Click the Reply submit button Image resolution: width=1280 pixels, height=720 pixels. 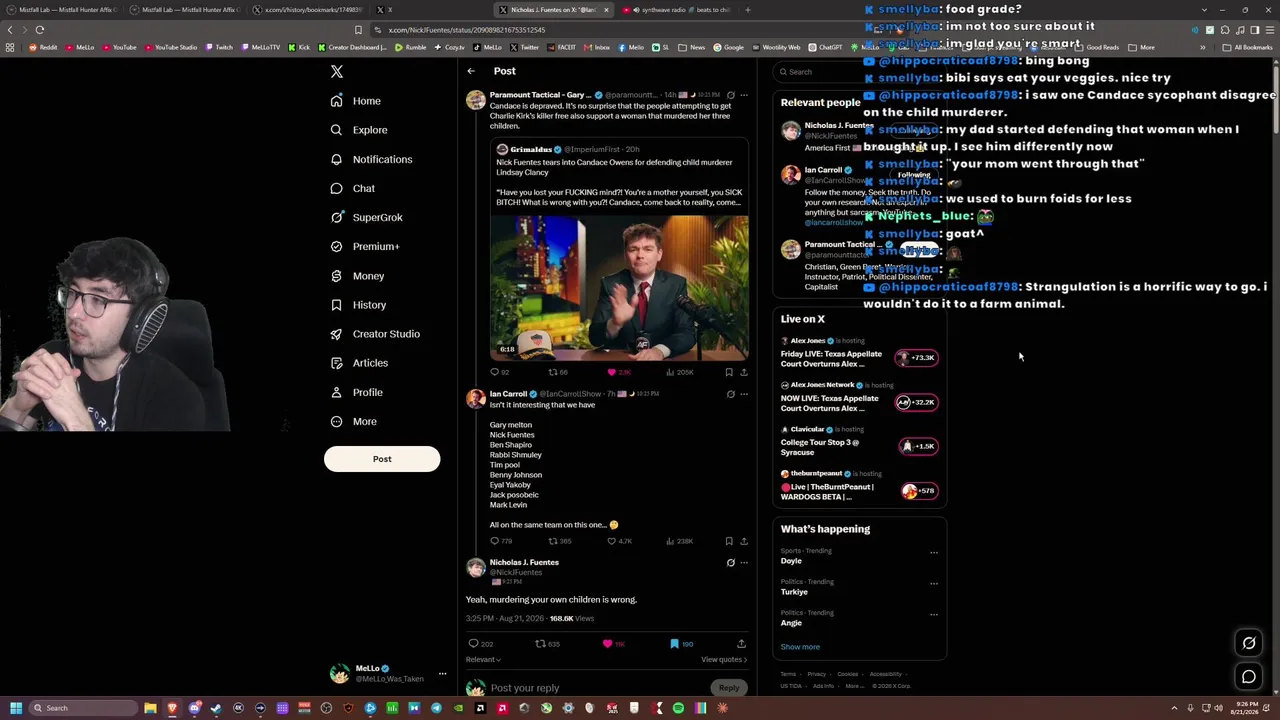729,688
